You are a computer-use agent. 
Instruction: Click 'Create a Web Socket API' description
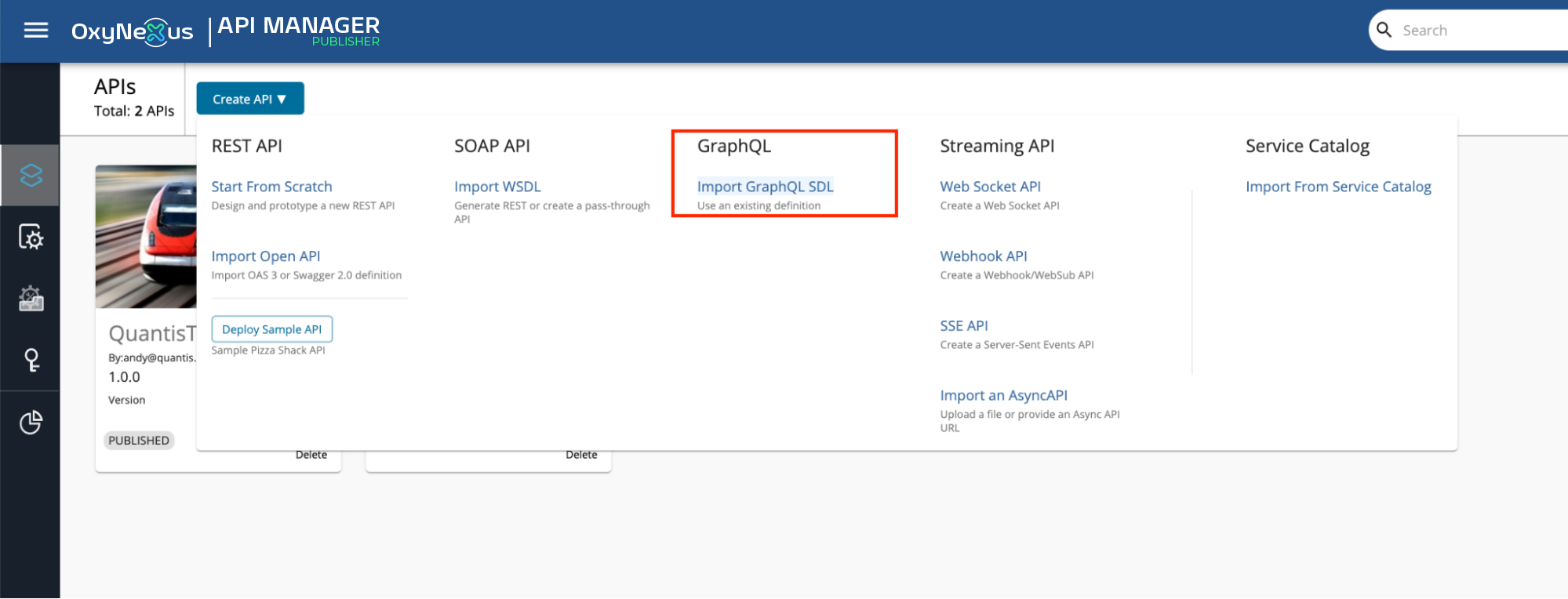tap(1000, 206)
